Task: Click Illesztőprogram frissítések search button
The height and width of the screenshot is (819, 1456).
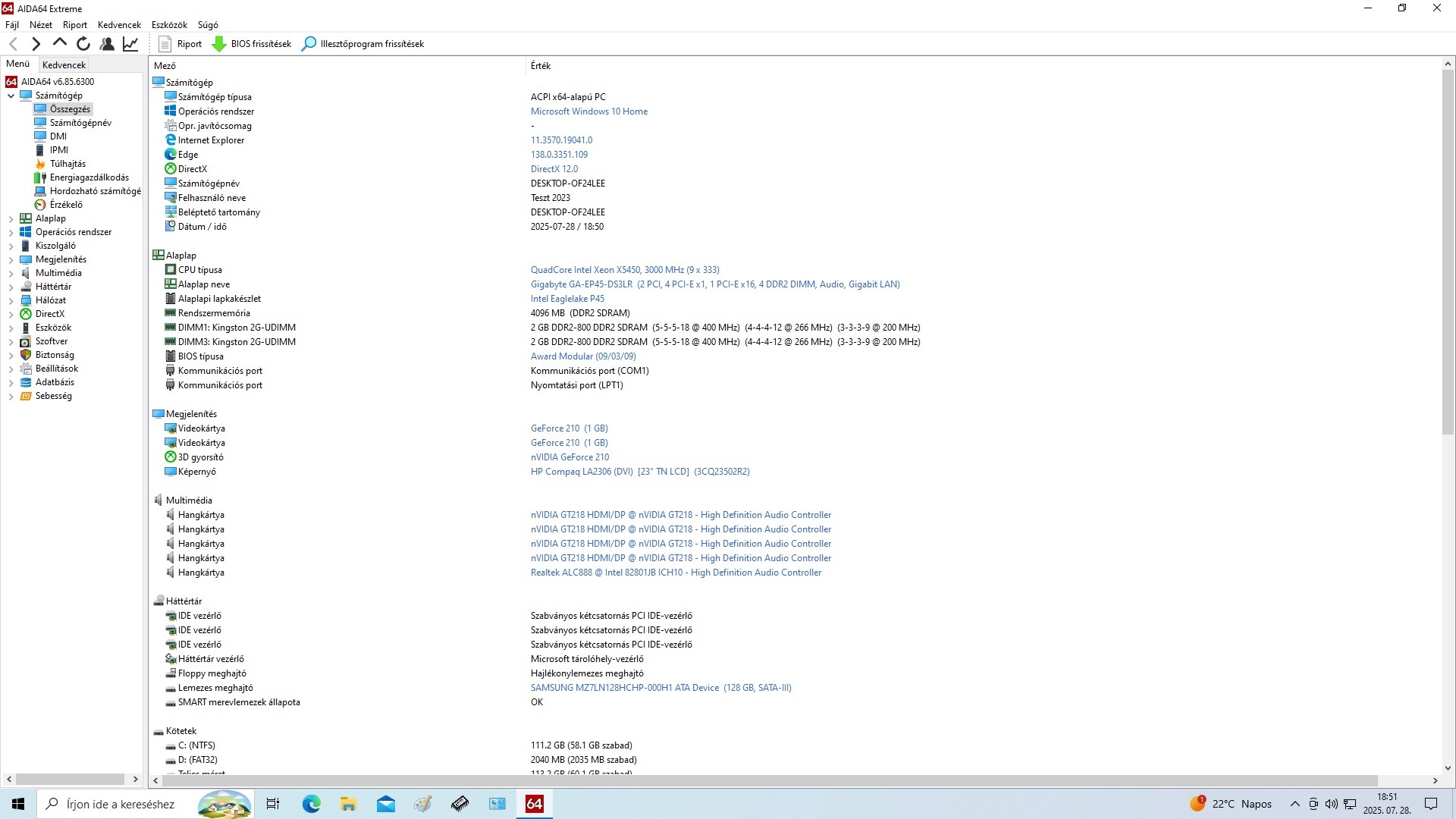Action: pos(362,44)
